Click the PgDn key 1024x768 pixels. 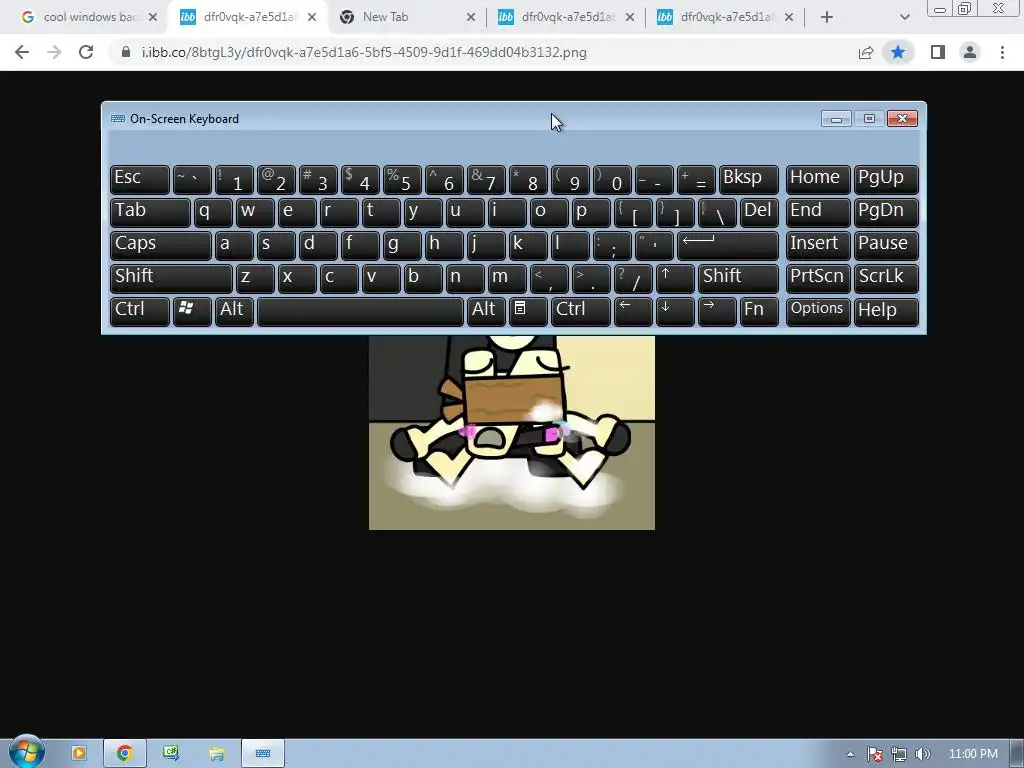pos(886,212)
